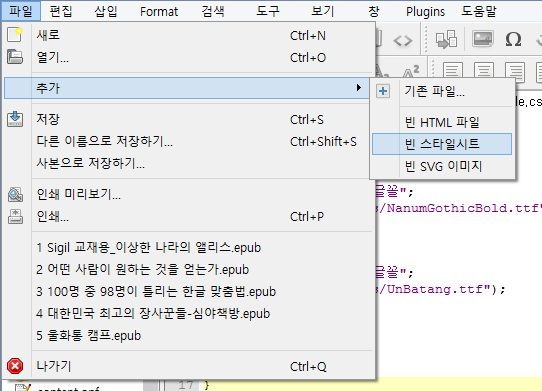Select 빈 HTML 파일 in submenu
The height and width of the screenshot is (391, 542).
(x=442, y=122)
